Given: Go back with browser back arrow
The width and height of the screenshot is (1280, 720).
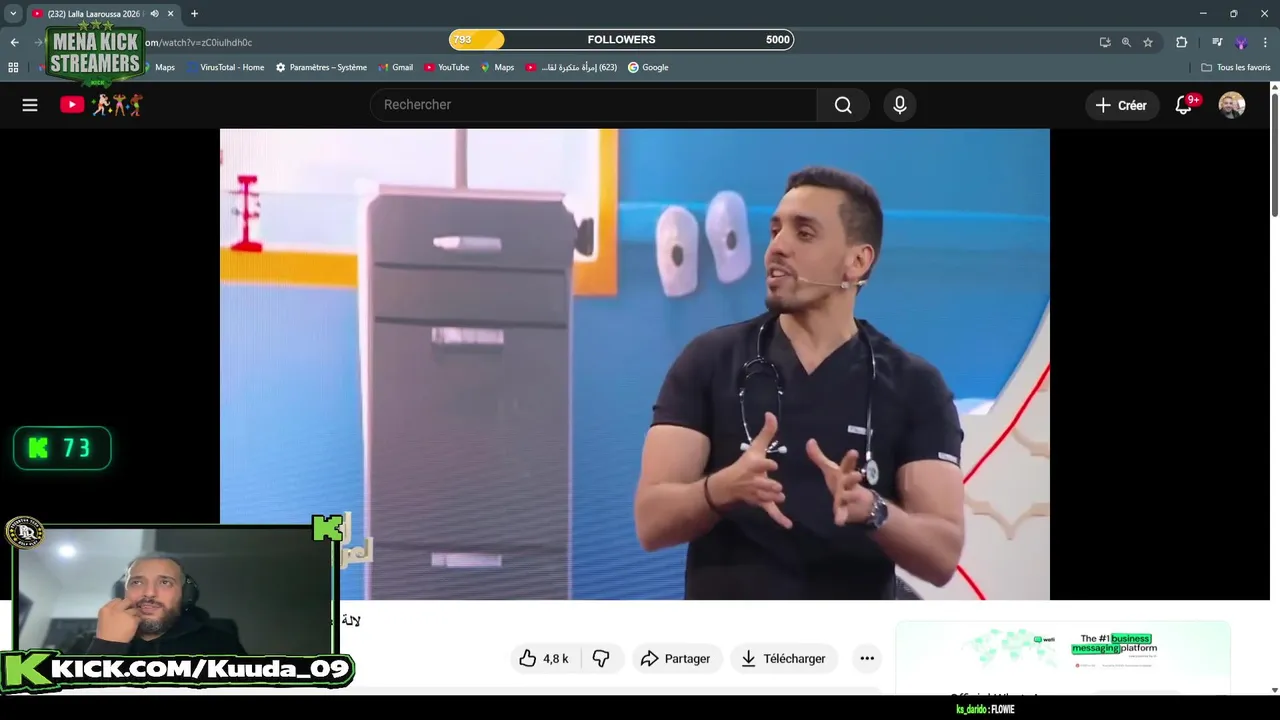Looking at the screenshot, I should coord(14,42).
